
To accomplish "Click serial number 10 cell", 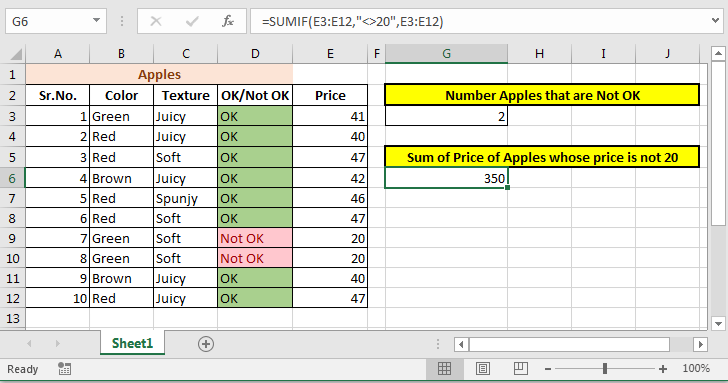I will pos(58,298).
